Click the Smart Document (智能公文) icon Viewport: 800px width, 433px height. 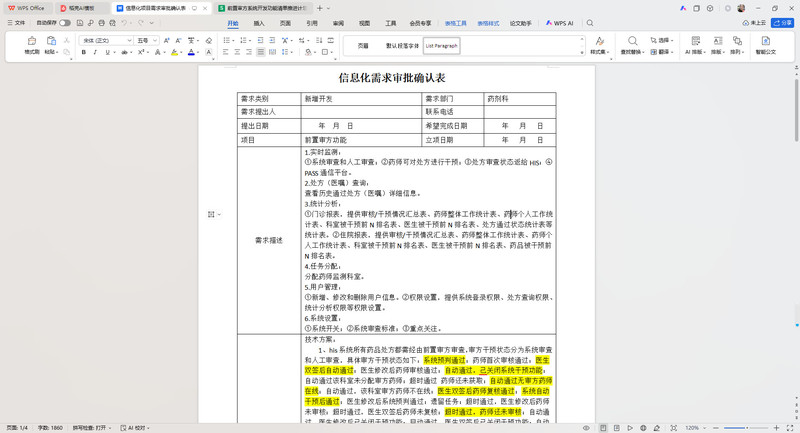[x=766, y=41]
